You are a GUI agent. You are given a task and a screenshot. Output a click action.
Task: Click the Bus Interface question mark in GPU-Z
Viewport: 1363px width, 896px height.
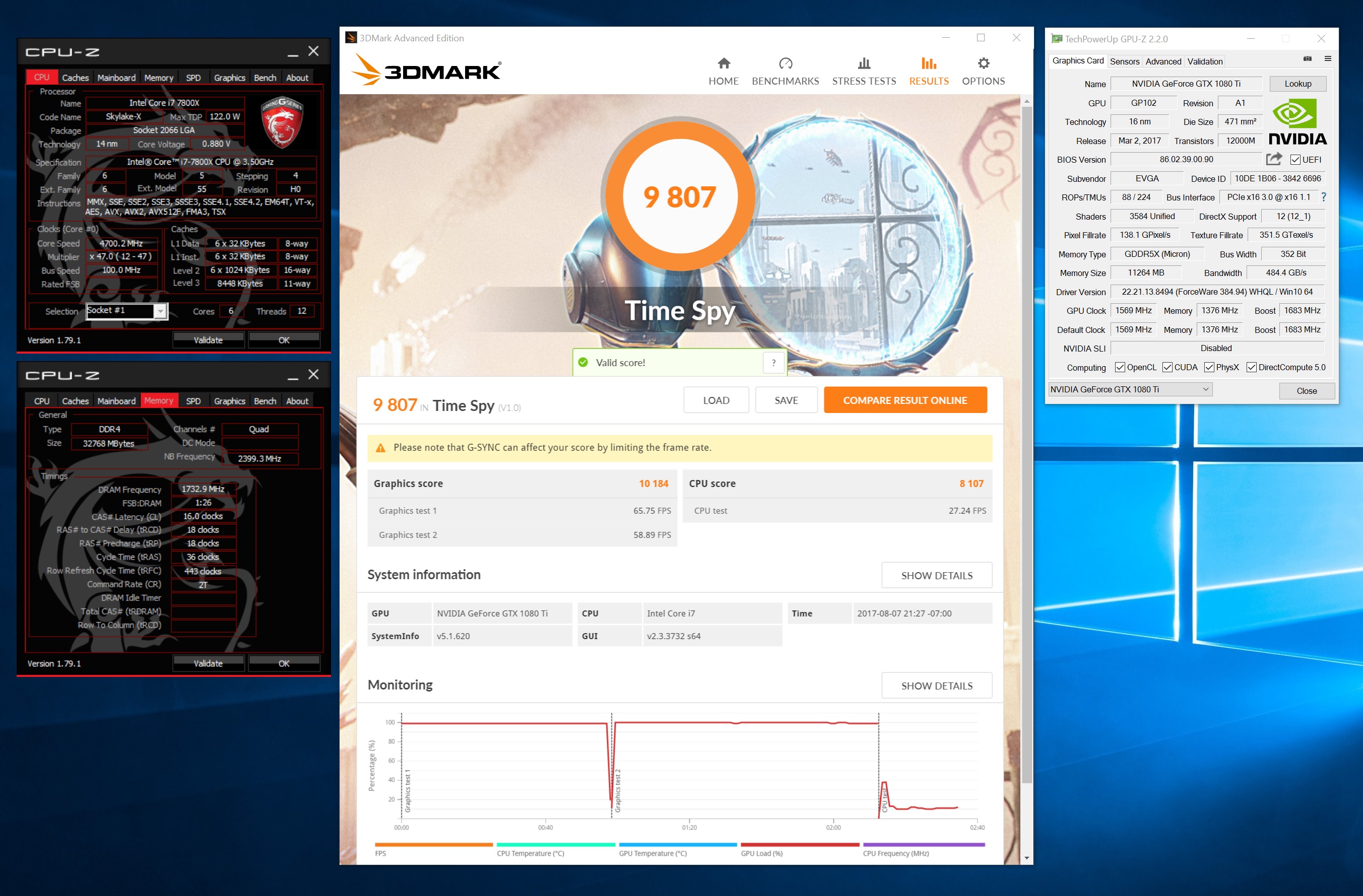point(1324,197)
